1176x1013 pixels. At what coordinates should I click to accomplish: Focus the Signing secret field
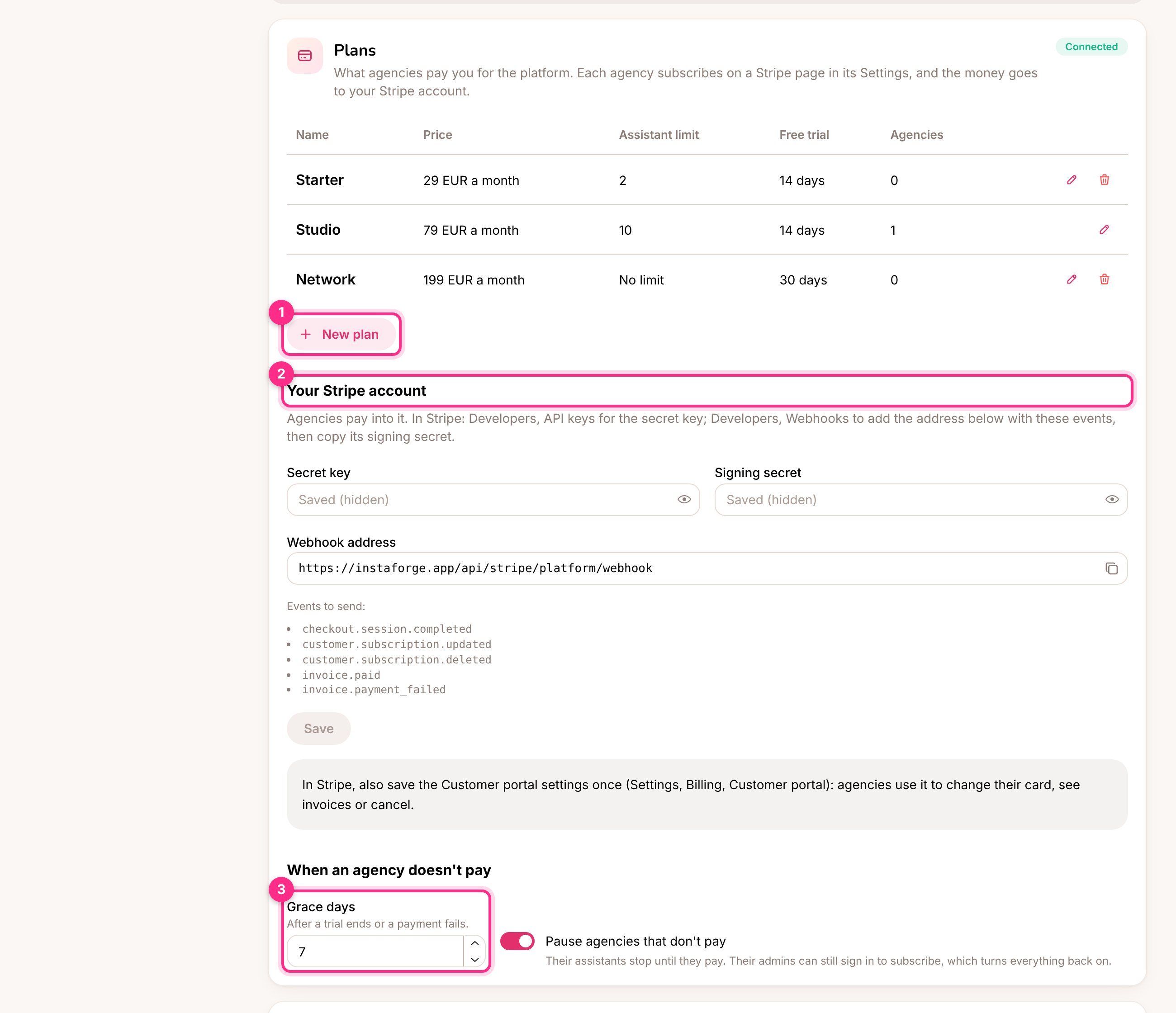tap(920, 500)
